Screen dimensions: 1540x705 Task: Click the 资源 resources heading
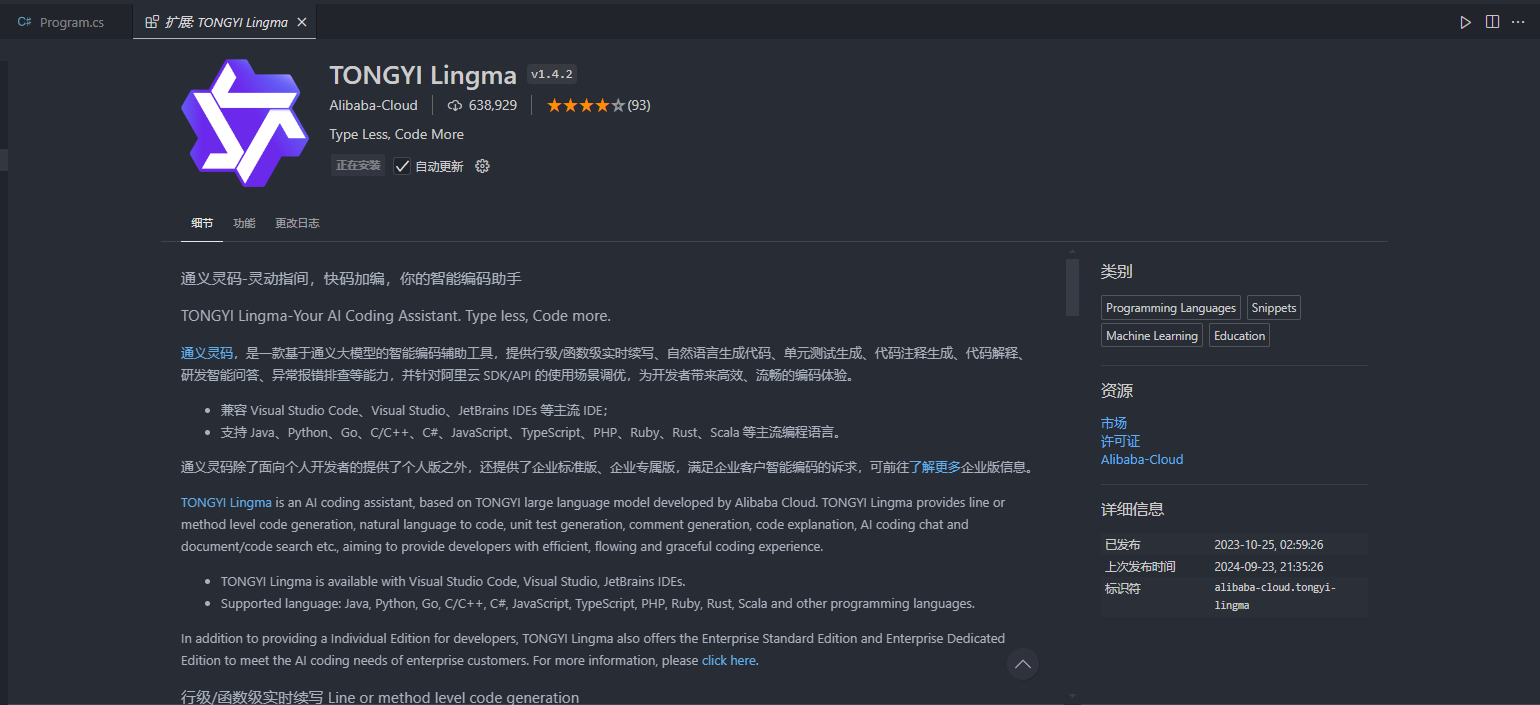[x=1117, y=391]
